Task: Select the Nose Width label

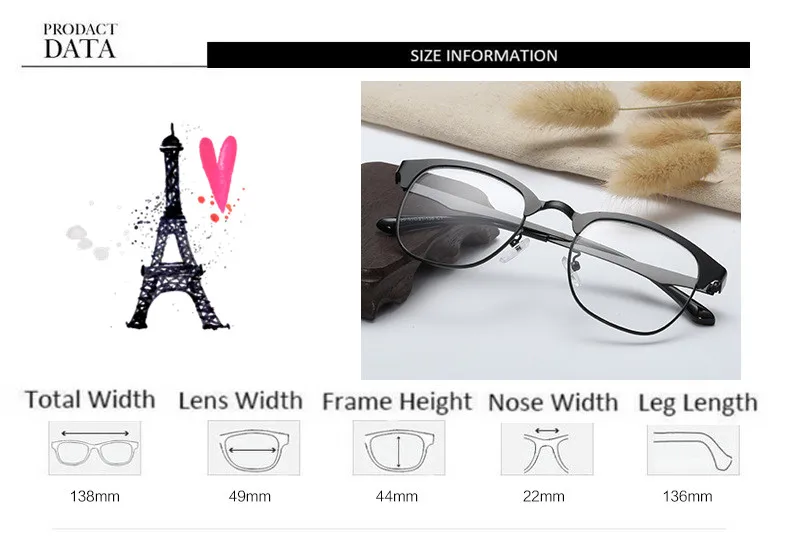Action: 553,402
